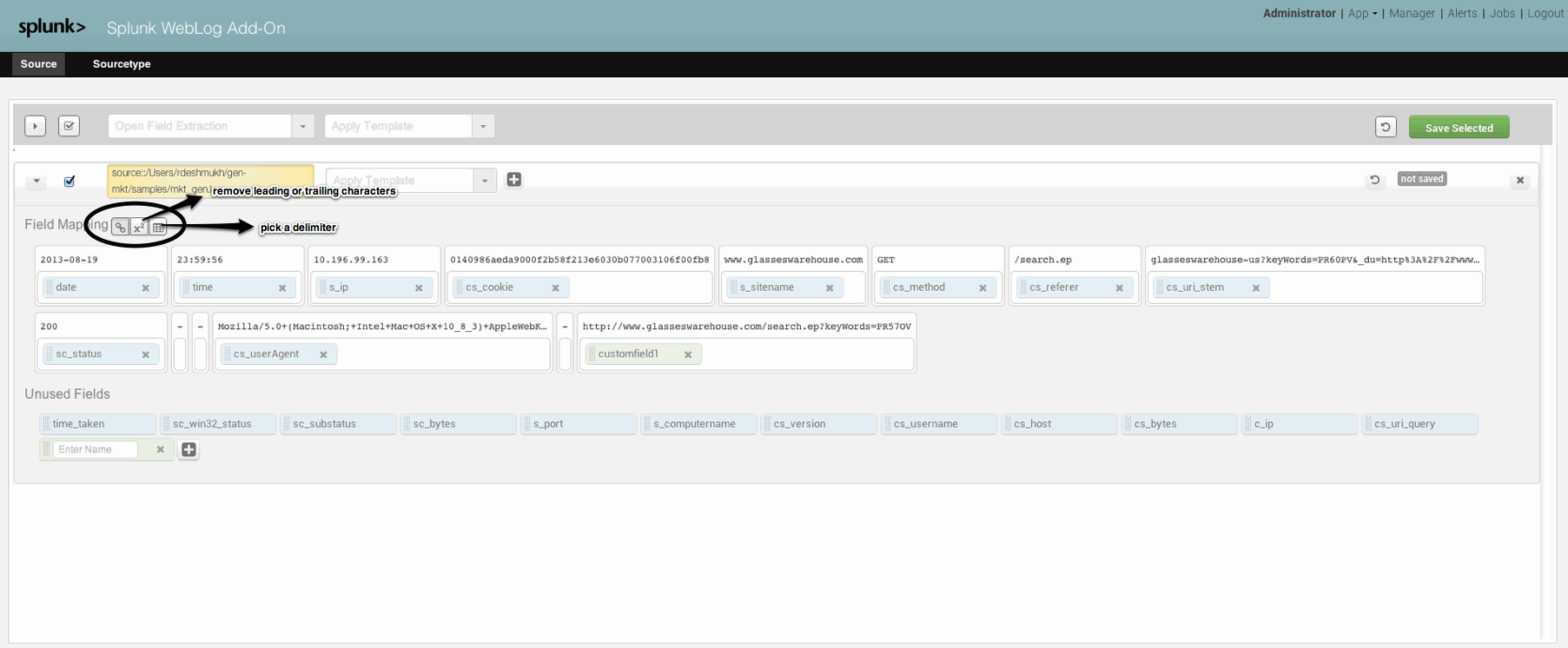Click the yellow source path label

[210, 181]
